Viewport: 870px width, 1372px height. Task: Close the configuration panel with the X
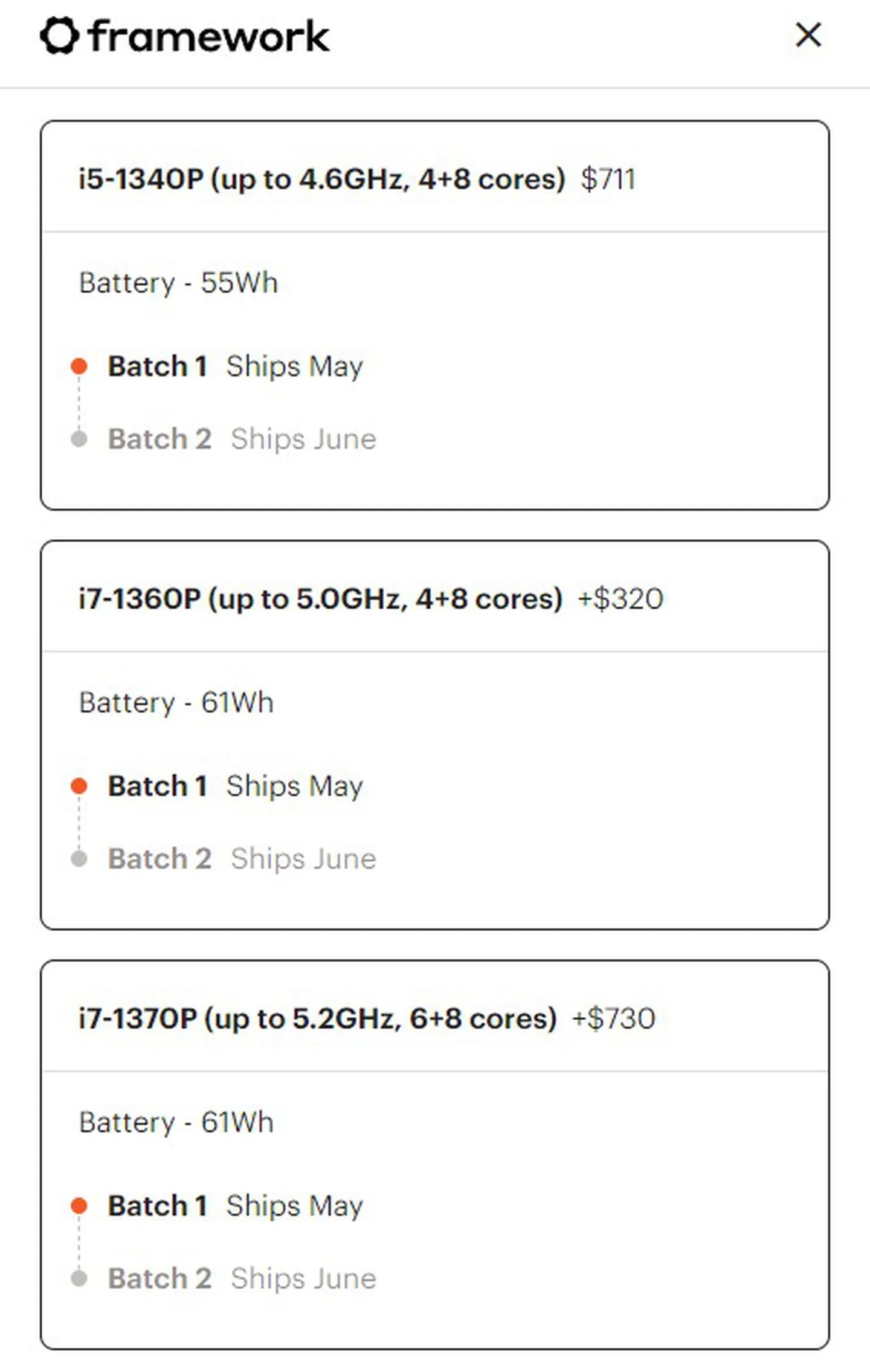(x=808, y=35)
